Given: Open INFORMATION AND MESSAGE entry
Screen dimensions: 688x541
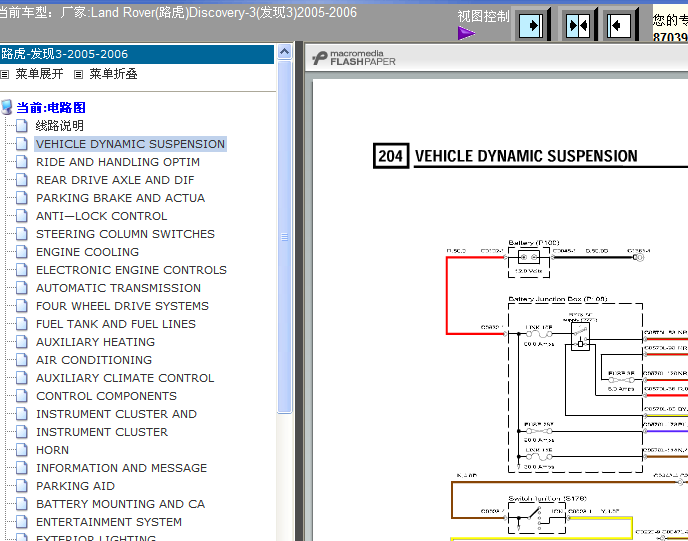Looking at the screenshot, I should [x=122, y=468].
